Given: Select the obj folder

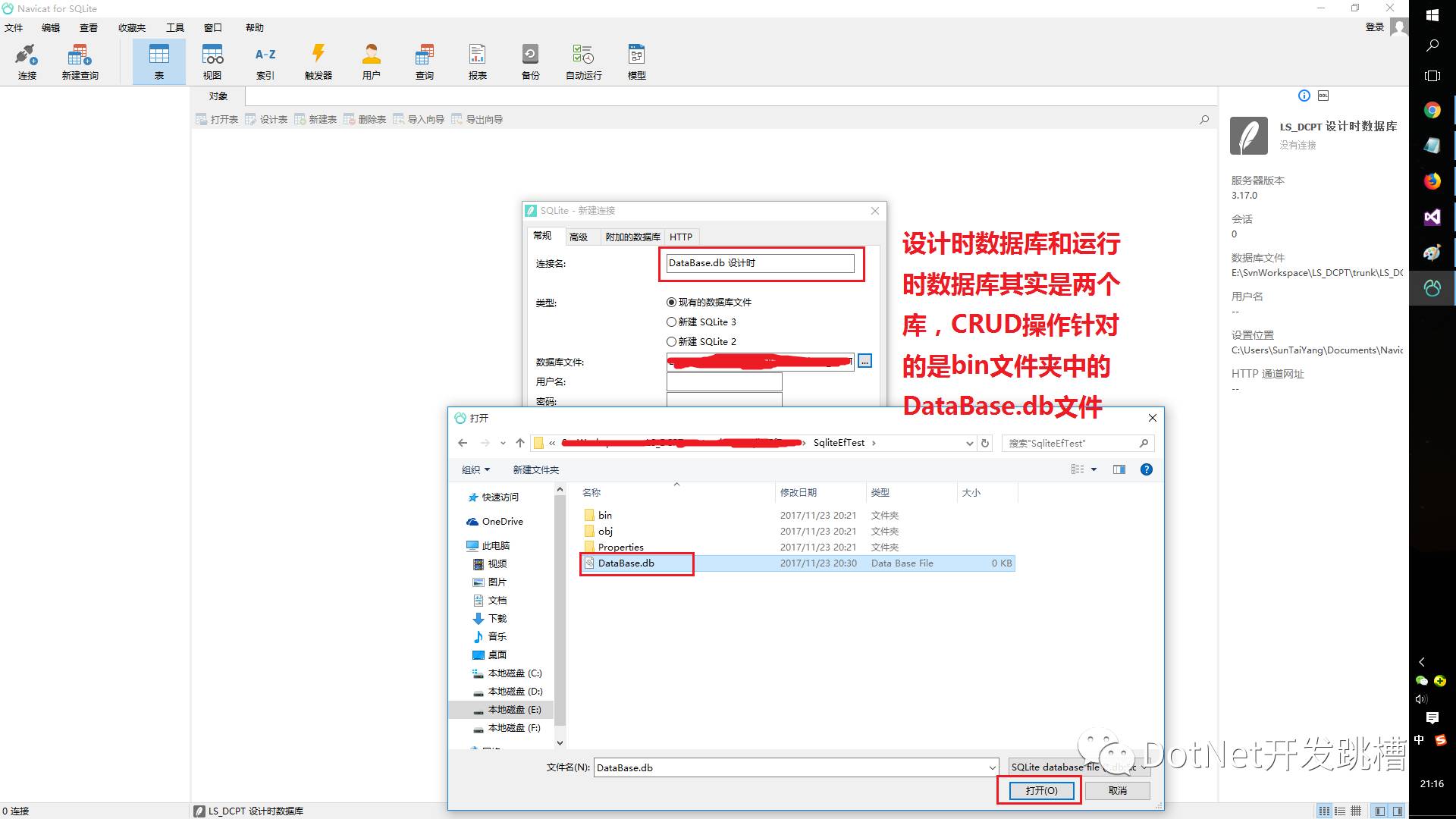Looking at the screenshot, I should 605,531.
